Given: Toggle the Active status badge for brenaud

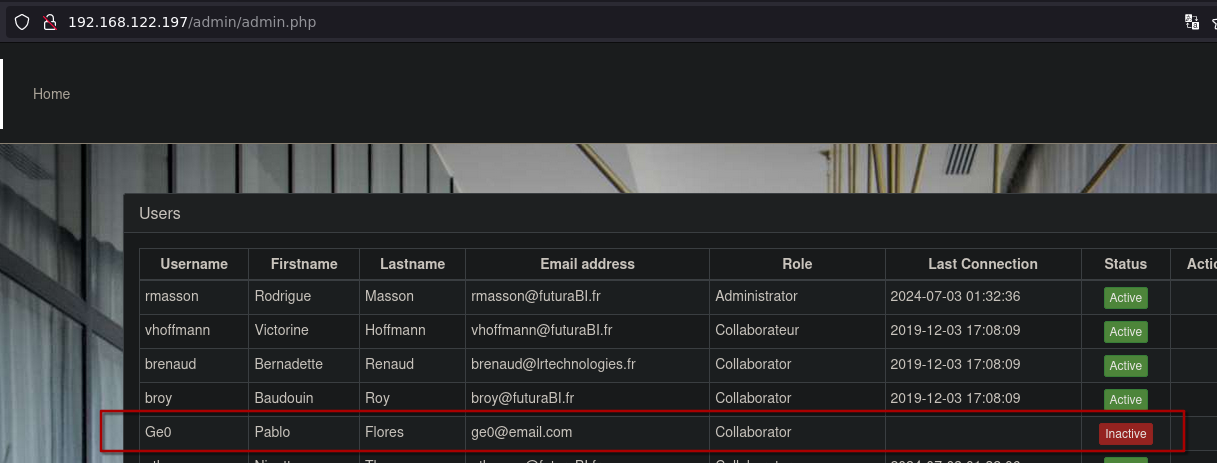Looking at the screenshot, I should tap(1125, 366).
